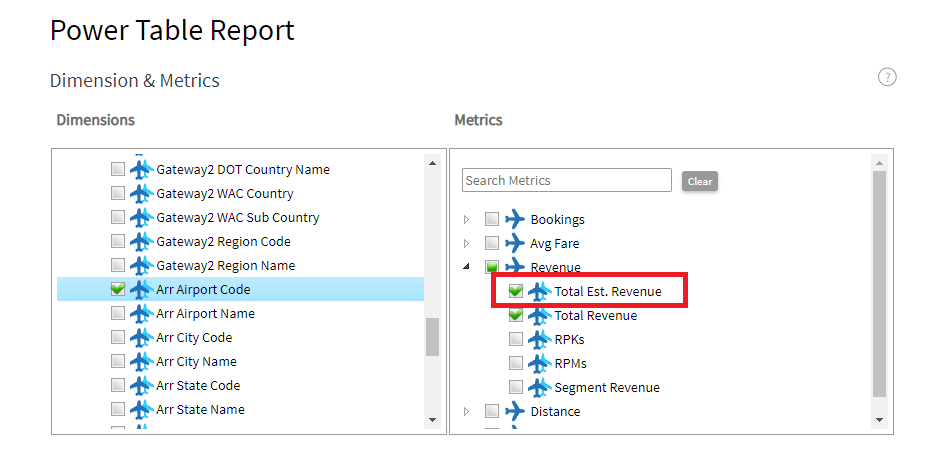The width and height of the screenshot is (930, 454).
Task: Click airplane icon beside Distance
Action: (515, 411)
